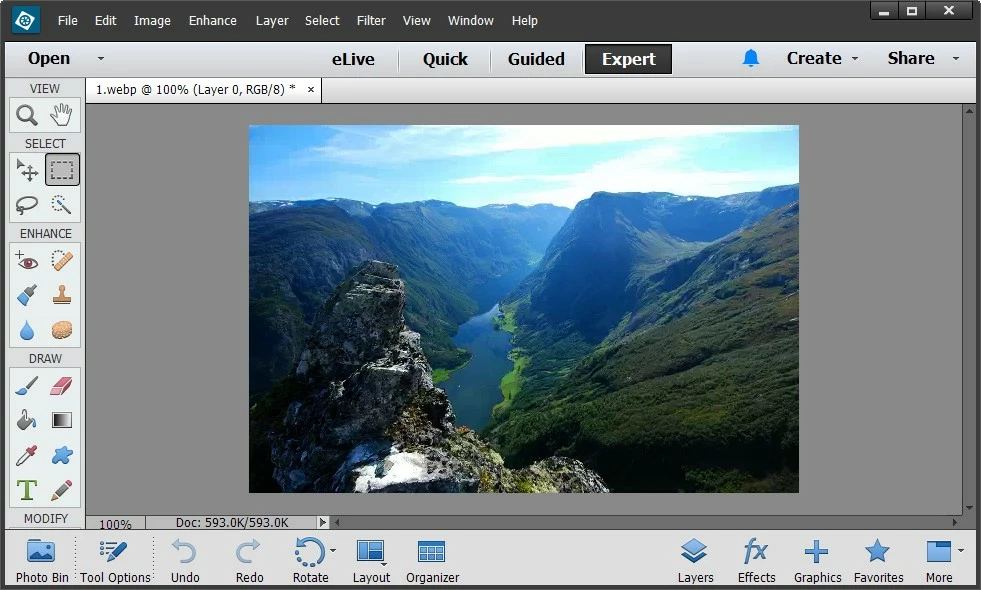The image size is (981, 590).
Task: Select the Clone Stamp tool
Action: click(62, 295)
